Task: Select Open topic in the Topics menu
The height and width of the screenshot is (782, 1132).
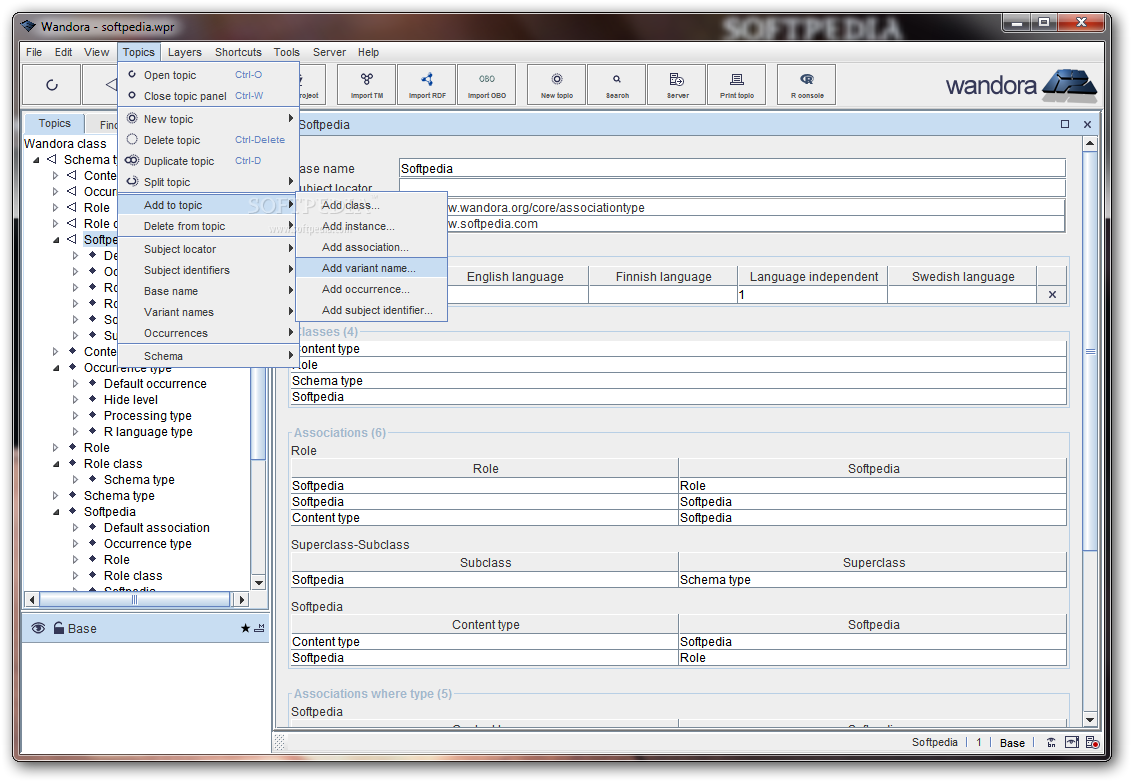Action: click(209, 75)
